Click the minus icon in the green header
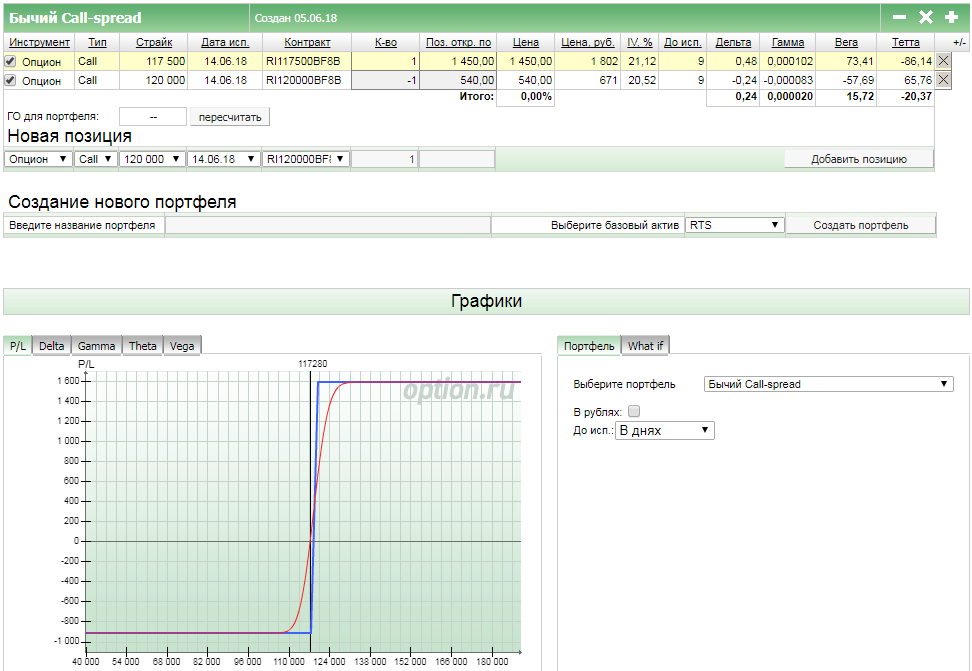Viewport: 972px width, 671px height. (x=899, y=18)
